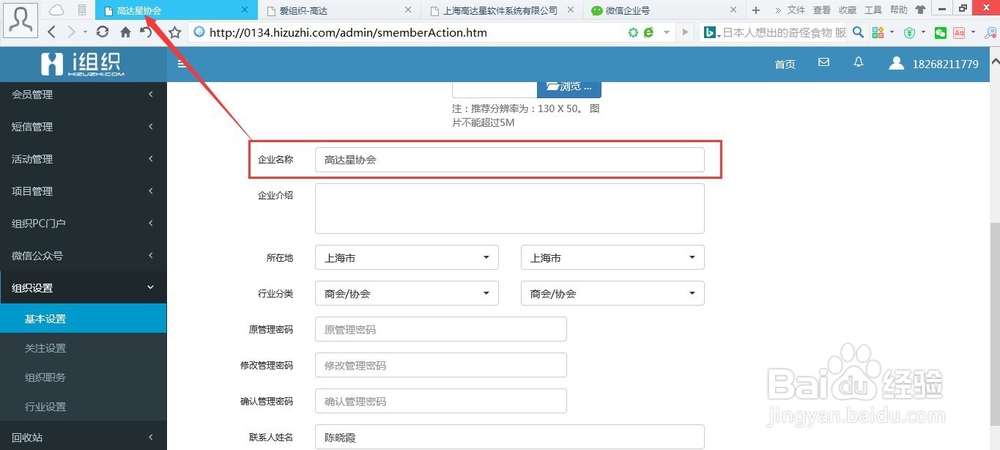Open the 工具 browser menu
The width and height of the screenshot is (1000, 450).
click(x=872, y=10)
